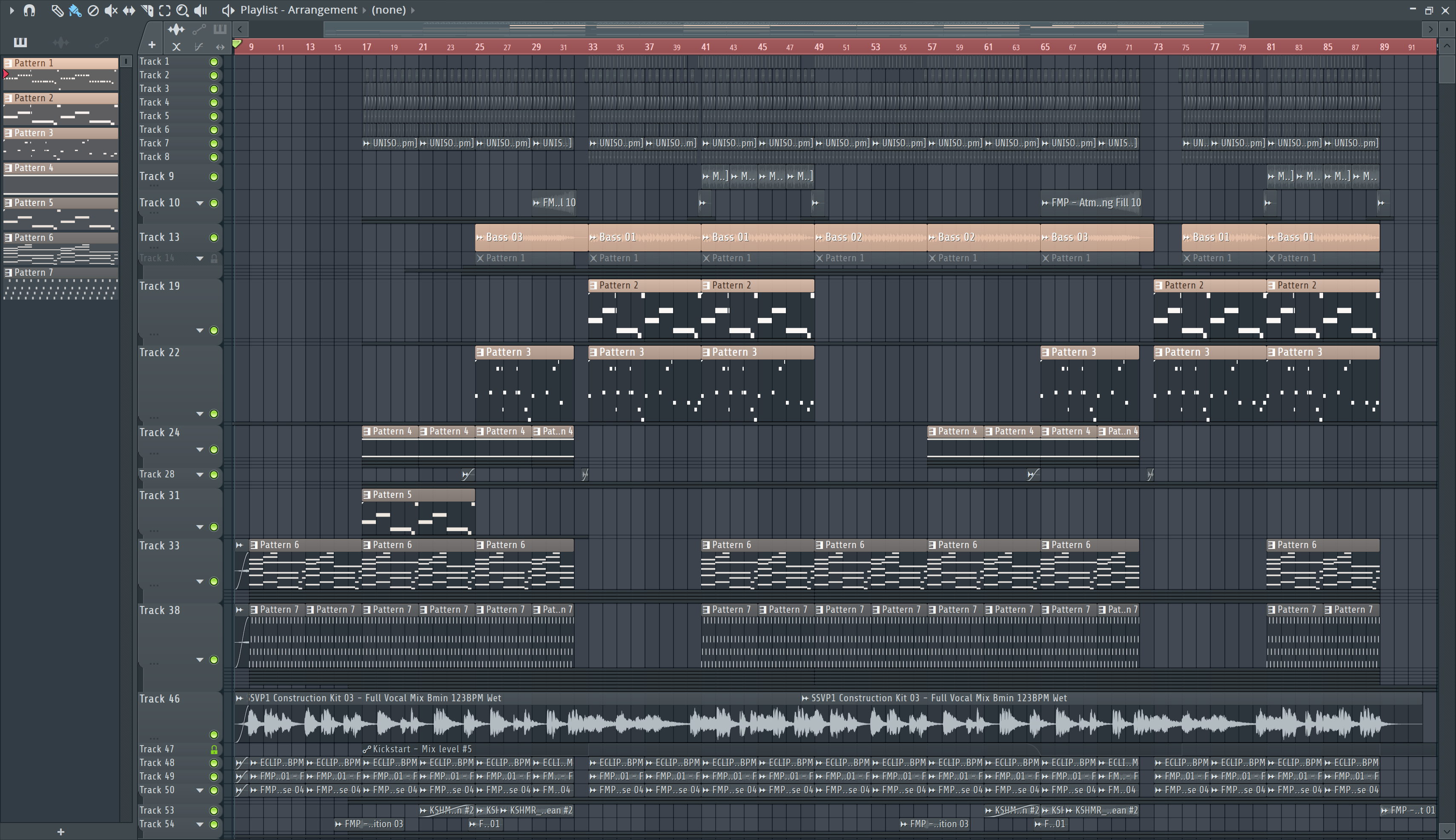The image size is (1456, 840).
Task: Show audio clips tab in the picker
Action: [x=60, y=42]
